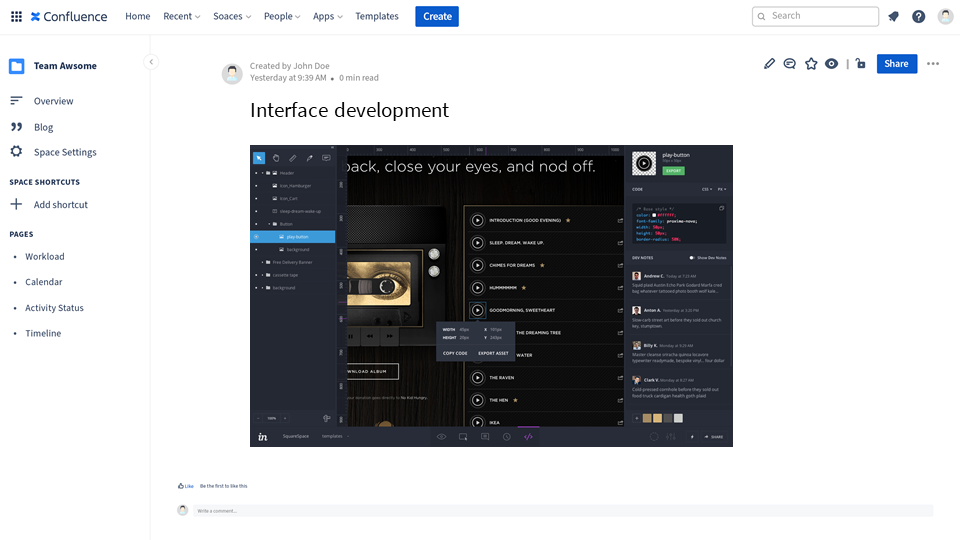Open the notifications bell icon
Viewport: 960px width, 540px height.
click(x=893, y=17)
